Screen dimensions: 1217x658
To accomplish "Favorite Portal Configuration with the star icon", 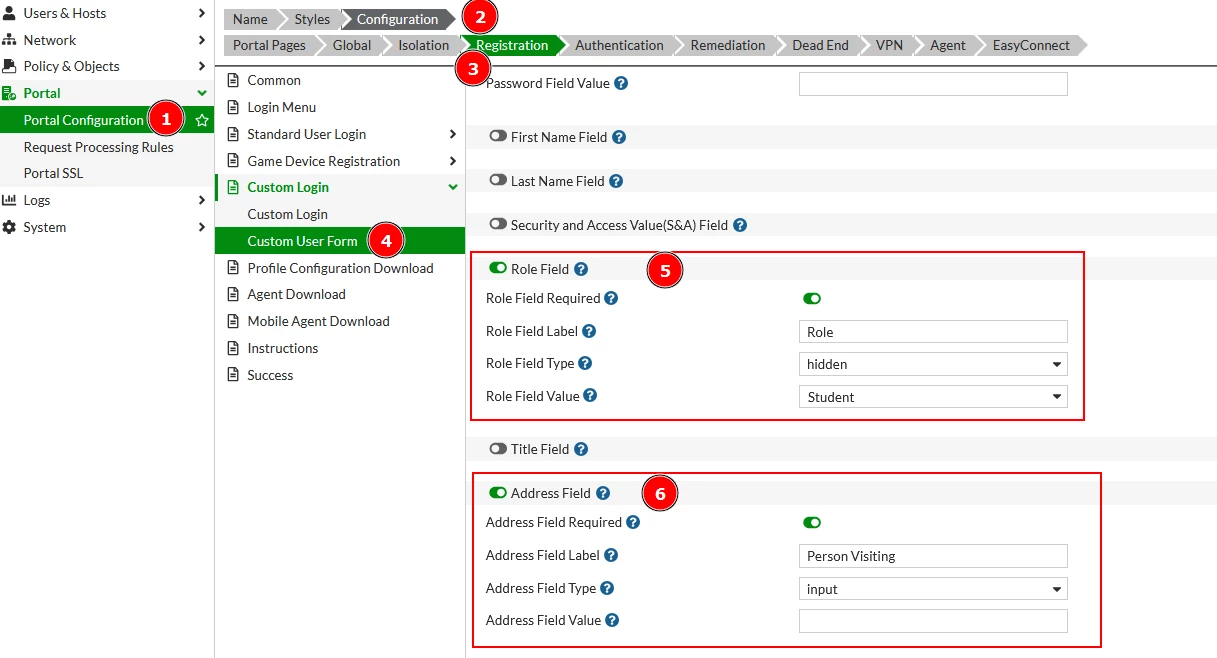I will click(202, 120).
